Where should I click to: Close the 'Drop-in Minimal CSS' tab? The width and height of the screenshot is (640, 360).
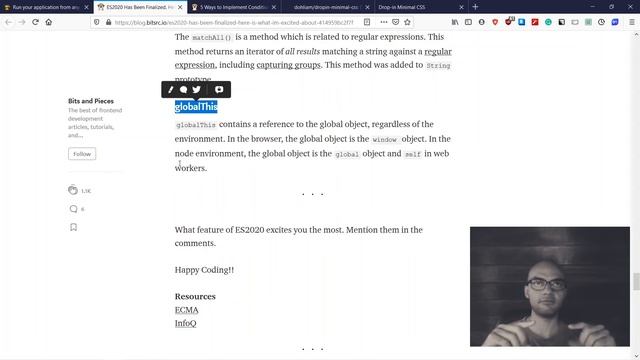click(x=461, y=7)
